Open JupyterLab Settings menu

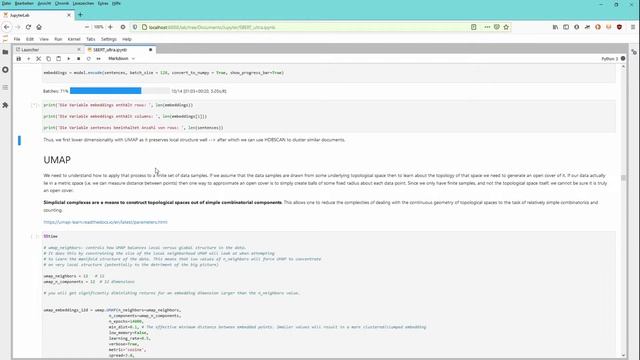(109, 39)
